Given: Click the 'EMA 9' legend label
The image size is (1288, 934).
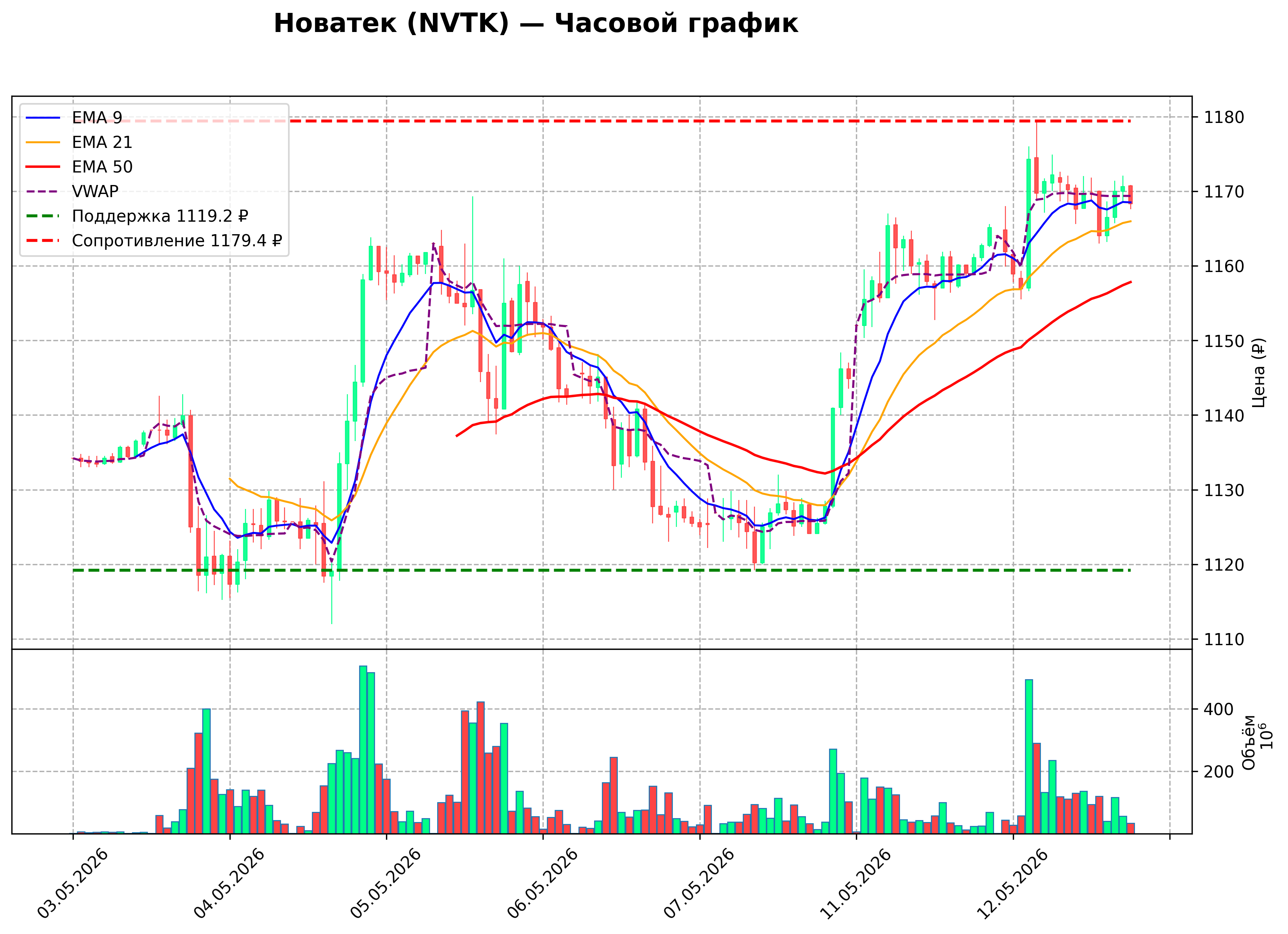Looking at the screenshot, I should pyautogui.click(x=96, y=117).
